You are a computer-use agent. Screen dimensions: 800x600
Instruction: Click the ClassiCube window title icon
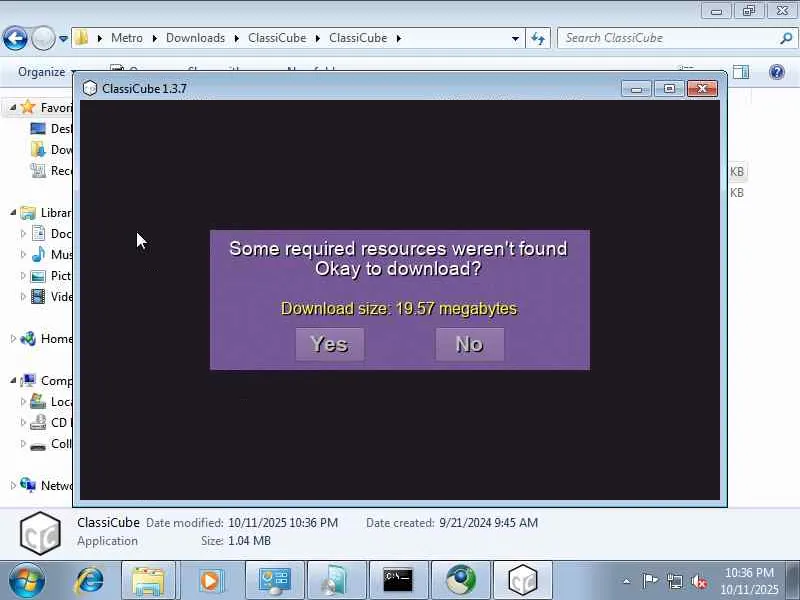click(90, 88)
